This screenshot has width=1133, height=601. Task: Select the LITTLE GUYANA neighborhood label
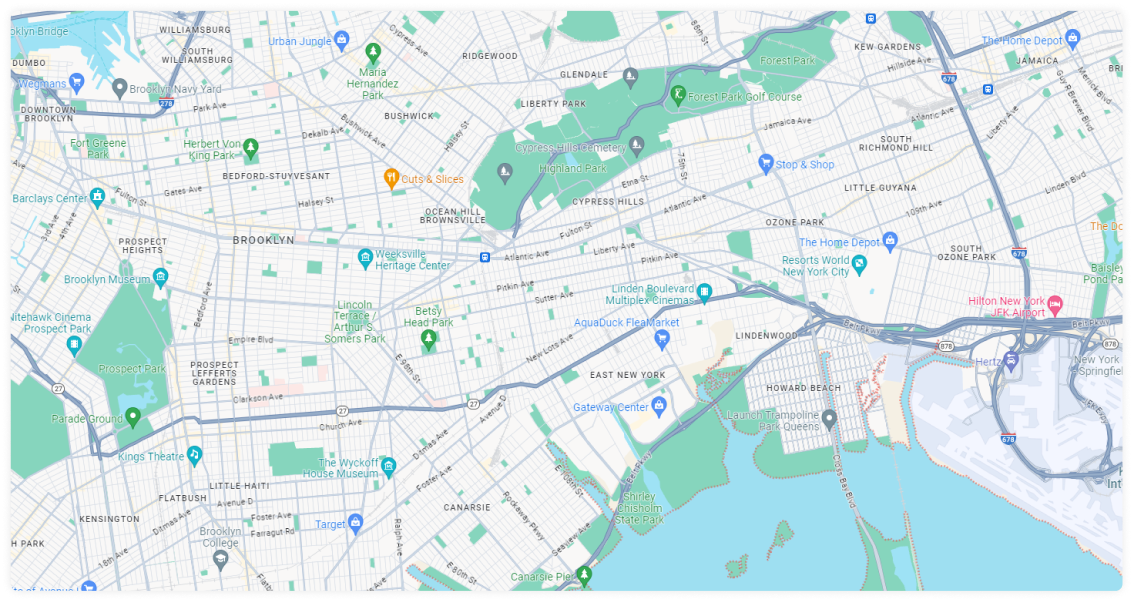(880, 187)
